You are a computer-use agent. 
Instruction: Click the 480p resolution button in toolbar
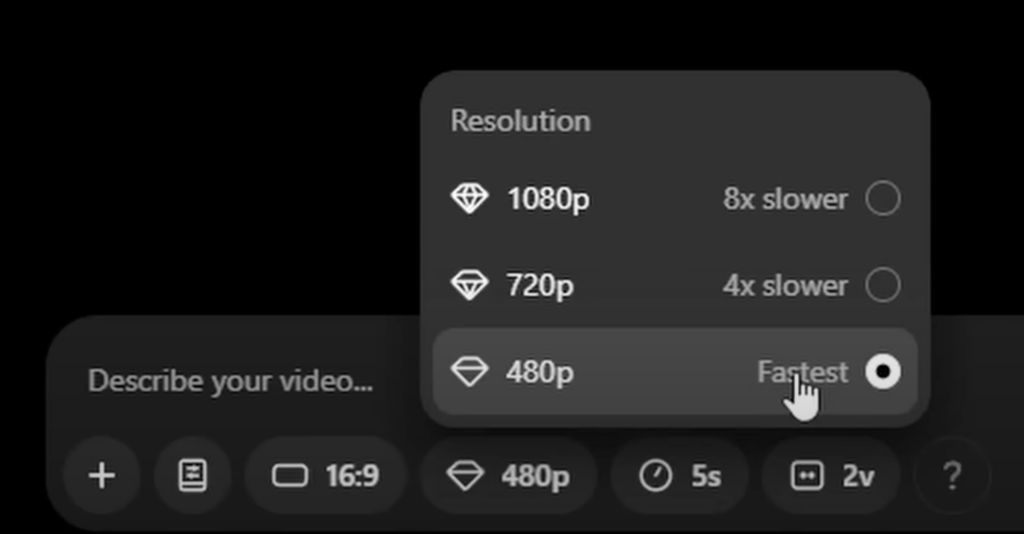[x=509, y=475]
